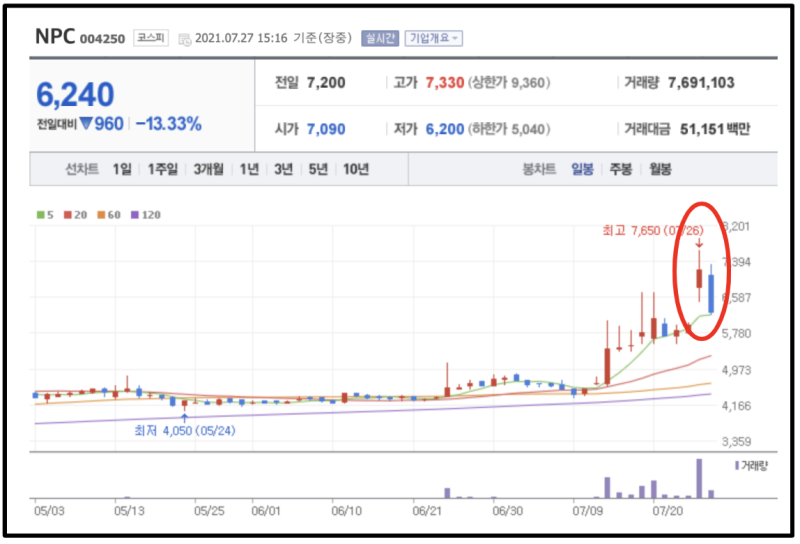Click the 하한가 5,040 lower limit text

tap(509, 129)
